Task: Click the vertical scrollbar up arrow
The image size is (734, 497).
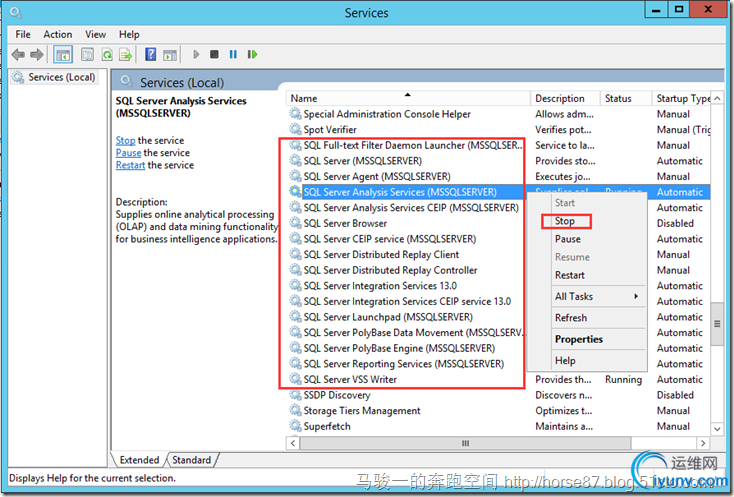Action: pyautogui.click(x=717, y=97)
